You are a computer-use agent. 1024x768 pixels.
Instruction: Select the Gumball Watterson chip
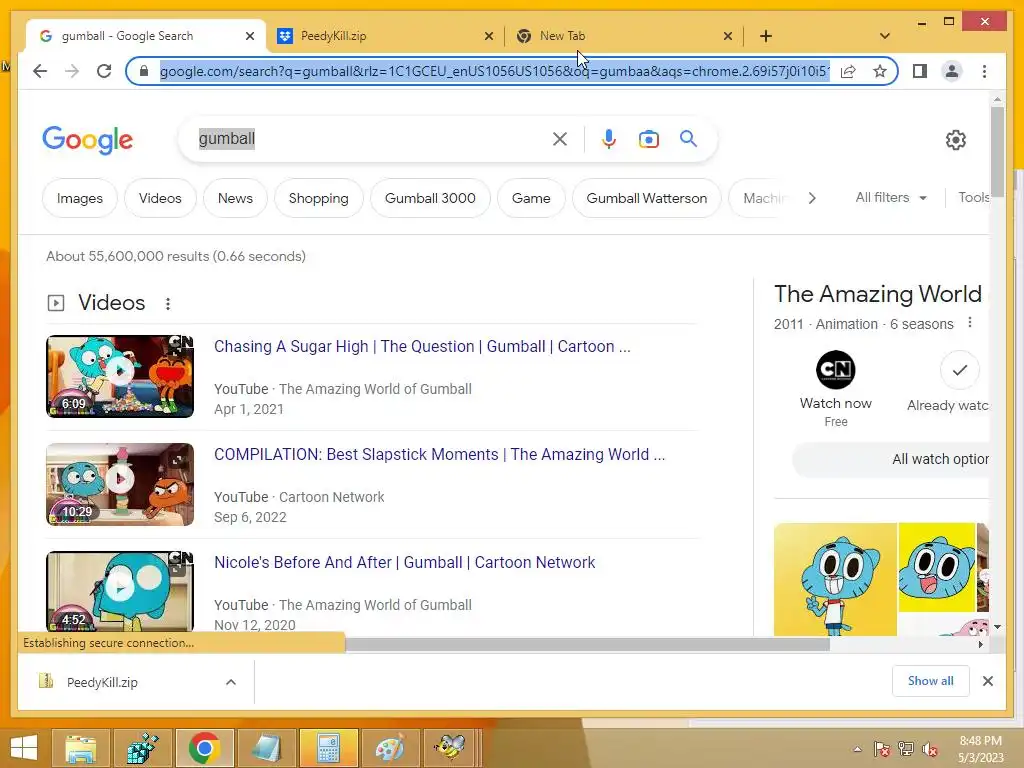point(647,198)
